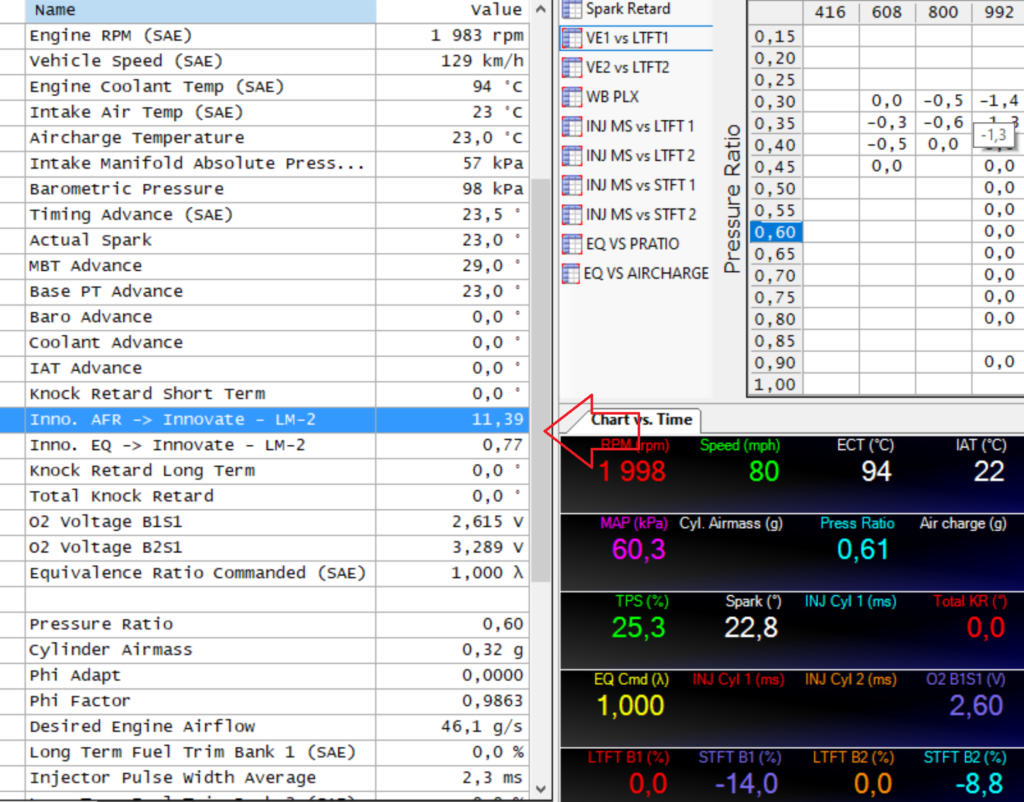Screen dimensions: 1024x802
Task: Click the RPM gauge reading 1 998
Action: pos(634,471)
